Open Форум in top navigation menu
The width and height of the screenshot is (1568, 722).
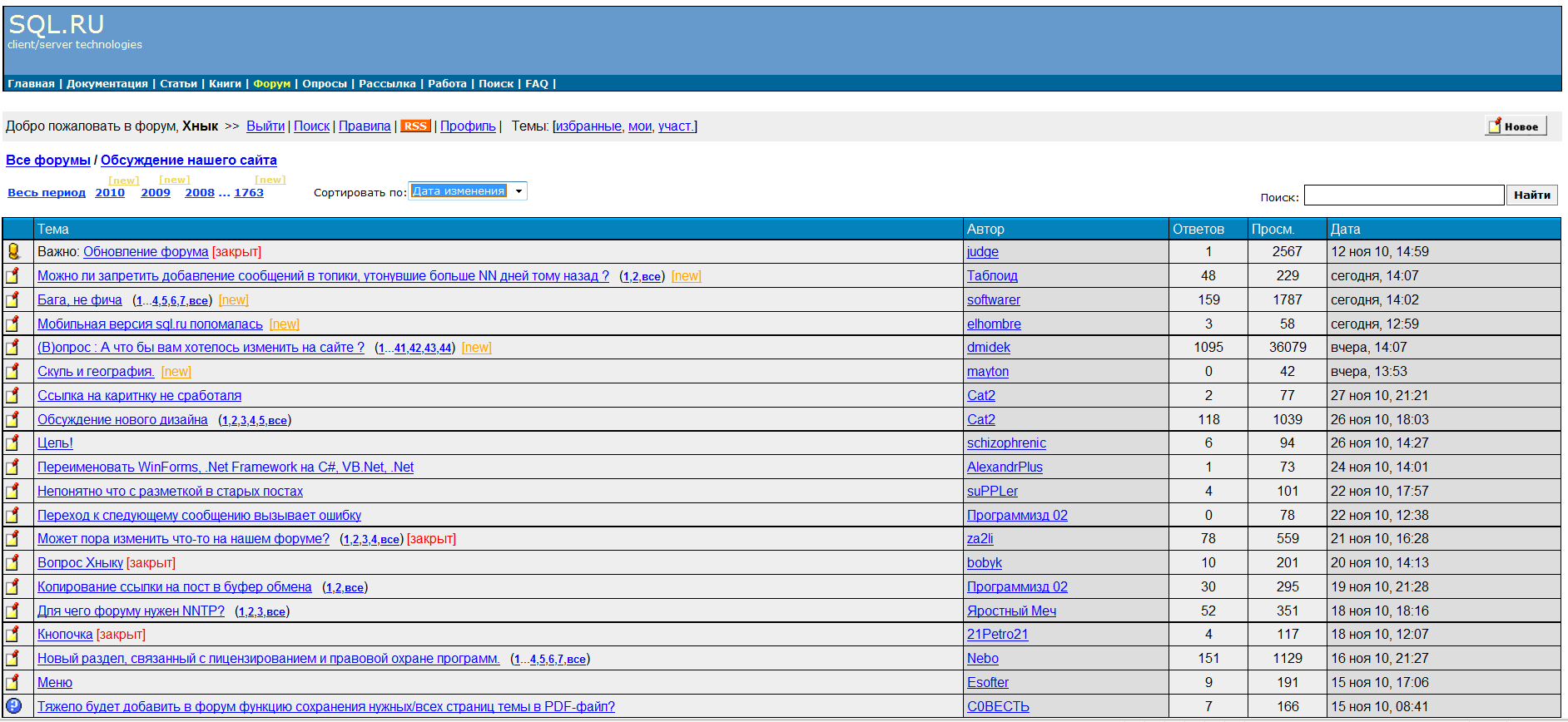point(271,84)
